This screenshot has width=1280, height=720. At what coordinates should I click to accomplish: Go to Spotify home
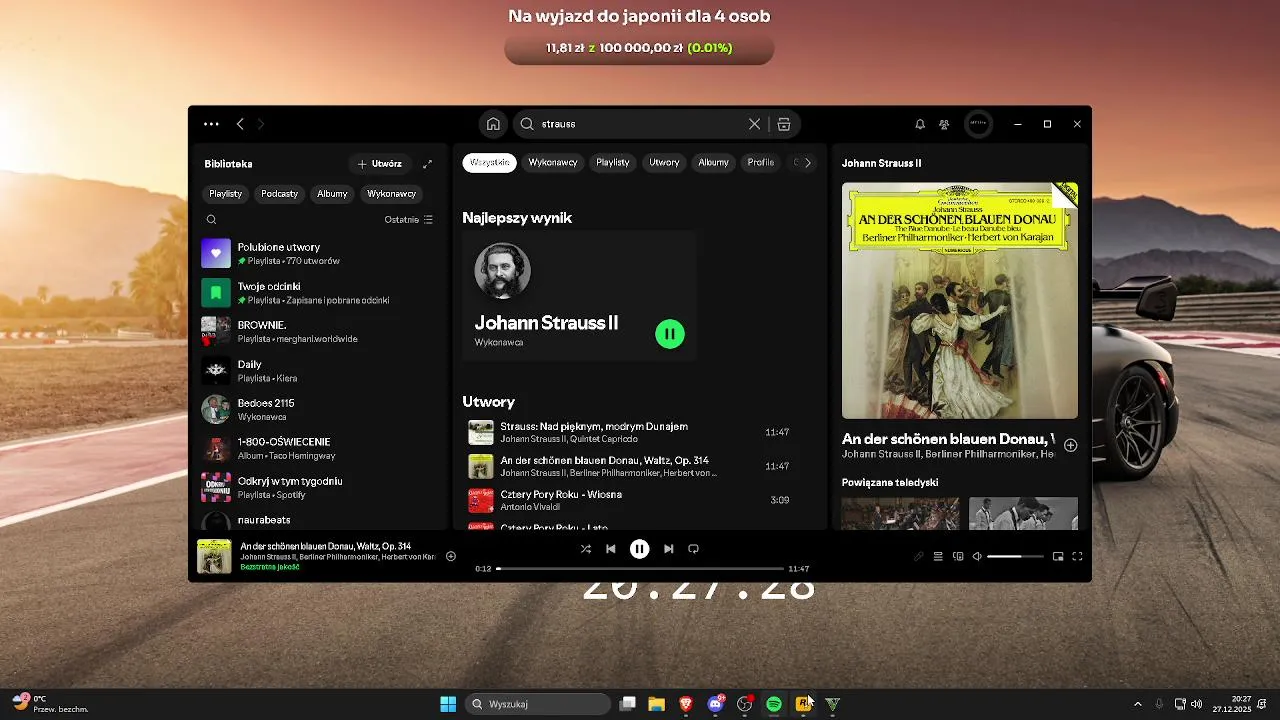[493, 124]
